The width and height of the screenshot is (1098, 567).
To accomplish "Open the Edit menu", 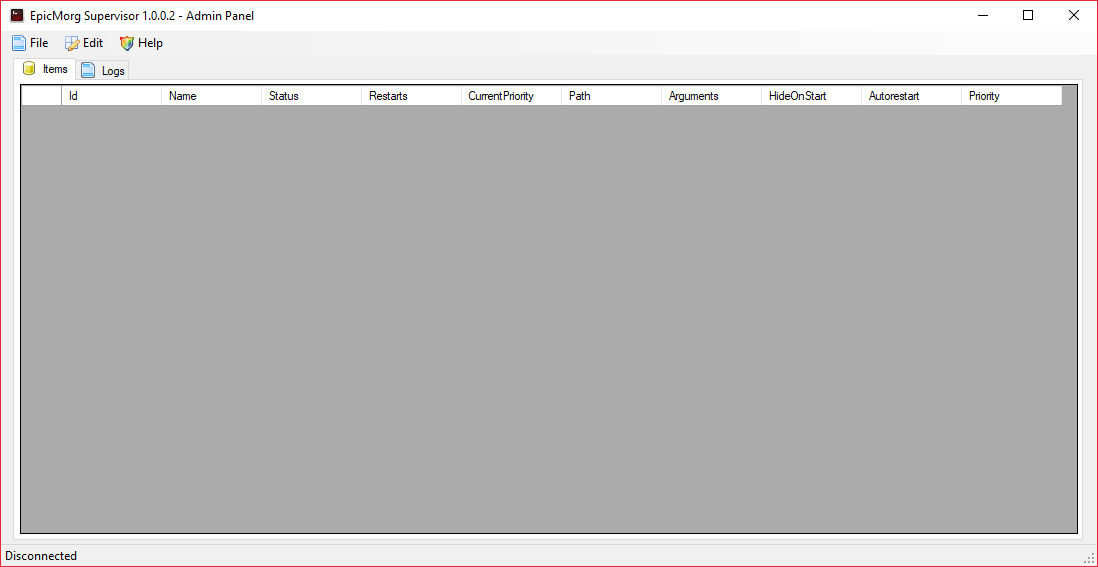I will tap(84, 43).
